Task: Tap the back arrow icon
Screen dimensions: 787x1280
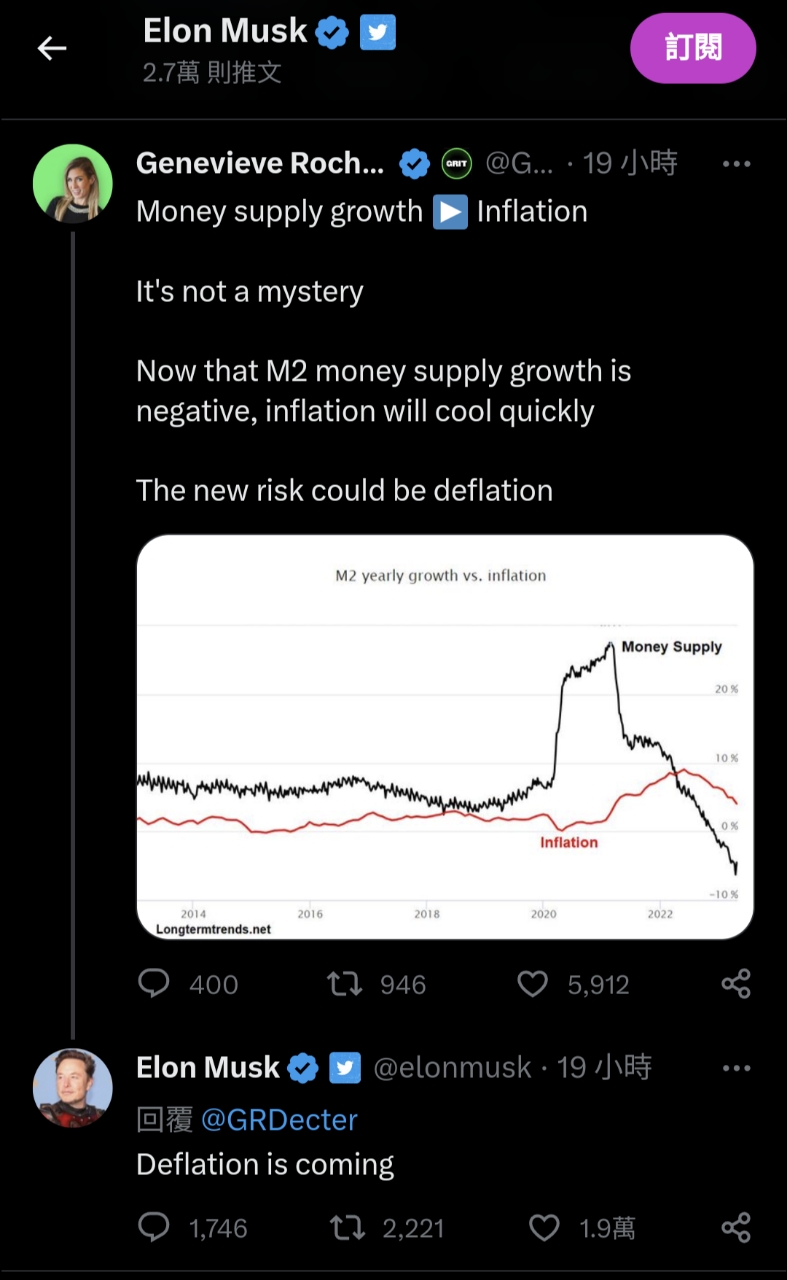Action: pyautogui.click(x=52, y=48)
